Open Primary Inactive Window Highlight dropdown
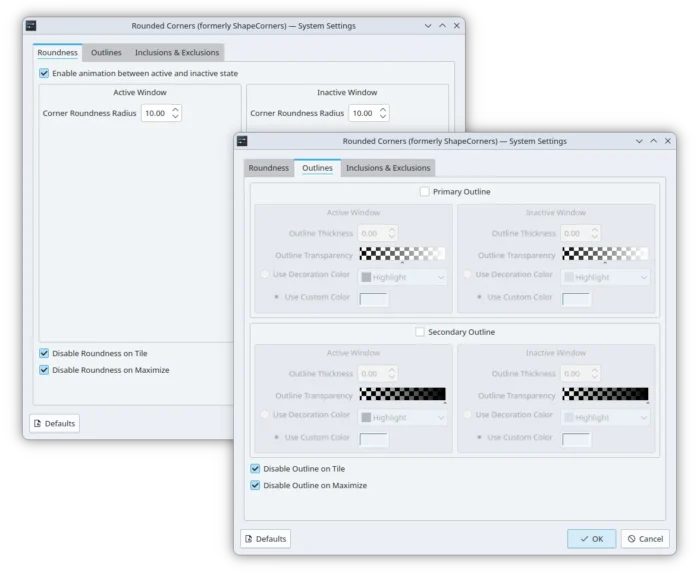This screenshot has width=700, height=572. (x=605, y=277)
